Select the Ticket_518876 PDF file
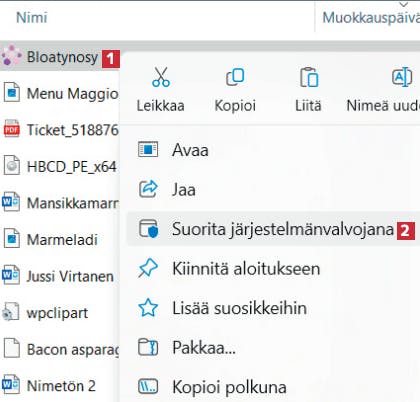 tap(60, 130)
